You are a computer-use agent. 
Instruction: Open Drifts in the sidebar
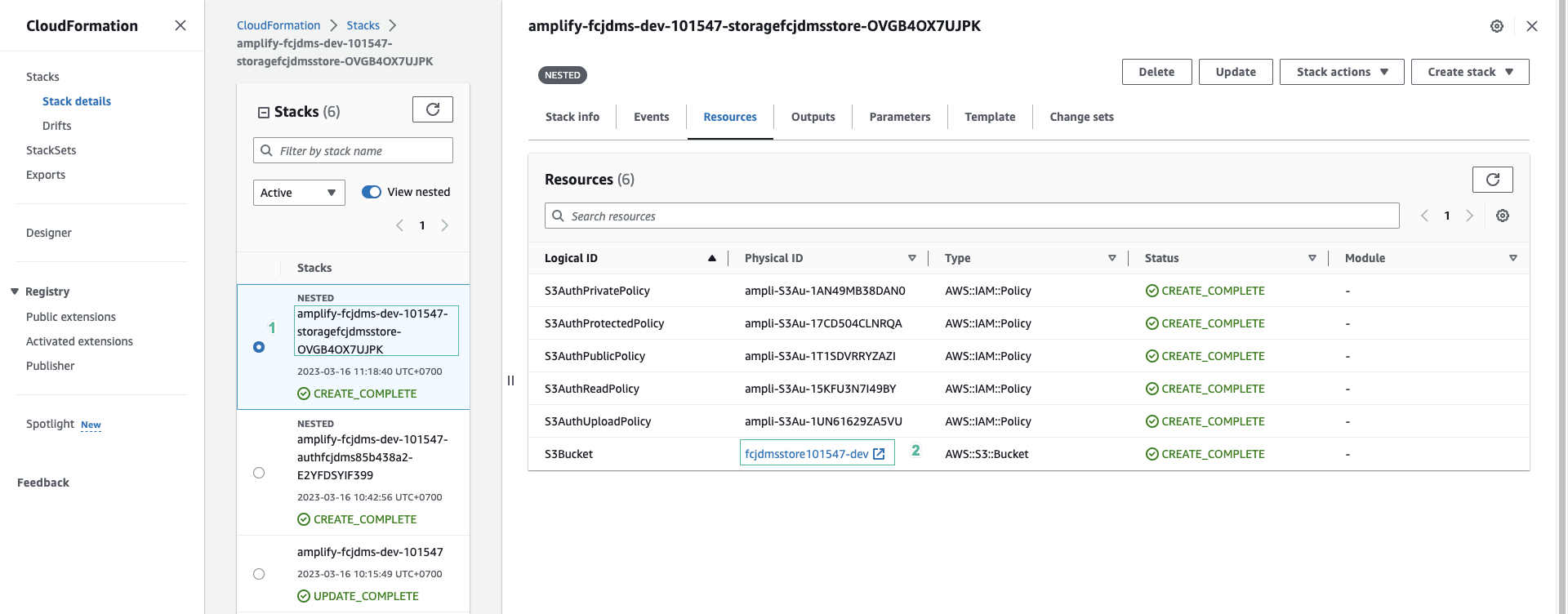click(x=57, y=126)
